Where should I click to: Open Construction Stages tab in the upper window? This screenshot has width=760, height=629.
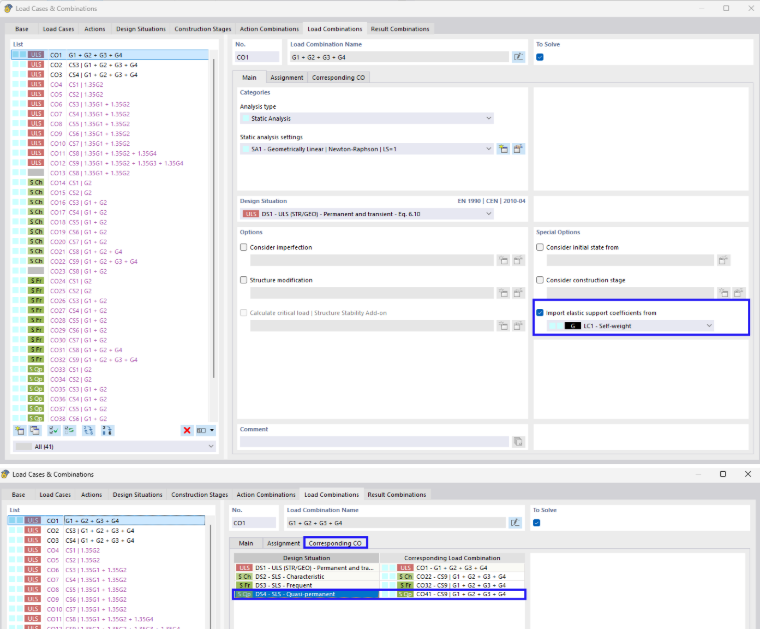(203, 29)
